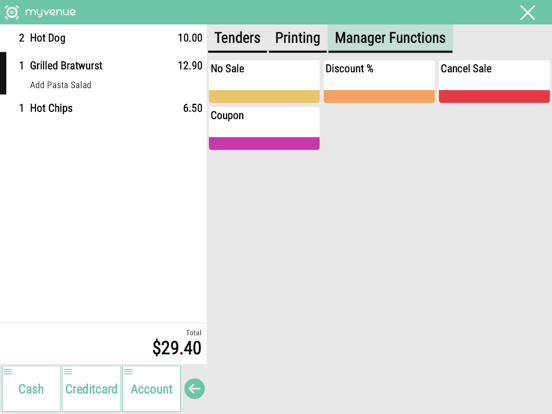The width and height of the screenshot is (552, 414).
Task: Pay with Cash tender
Action: pos(31,389)
